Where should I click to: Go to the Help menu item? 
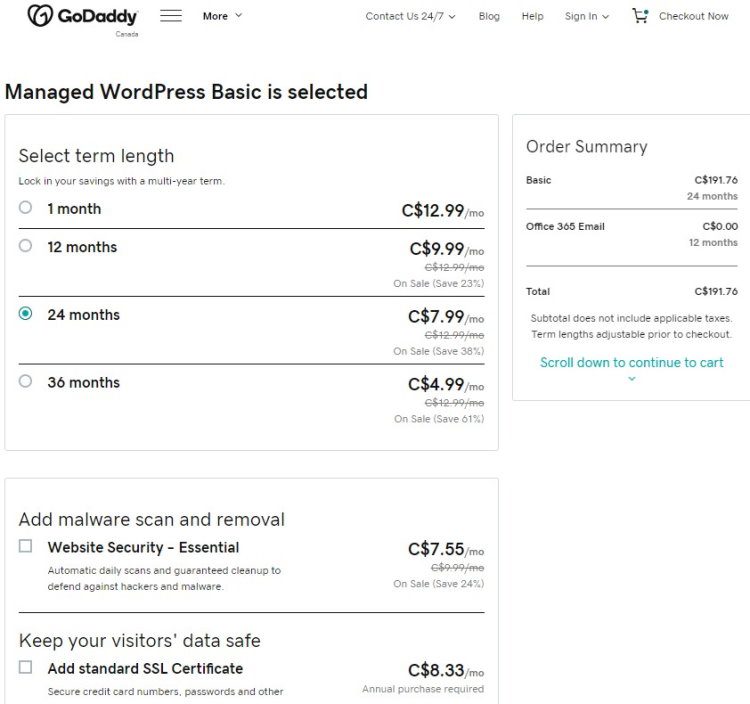532,16
